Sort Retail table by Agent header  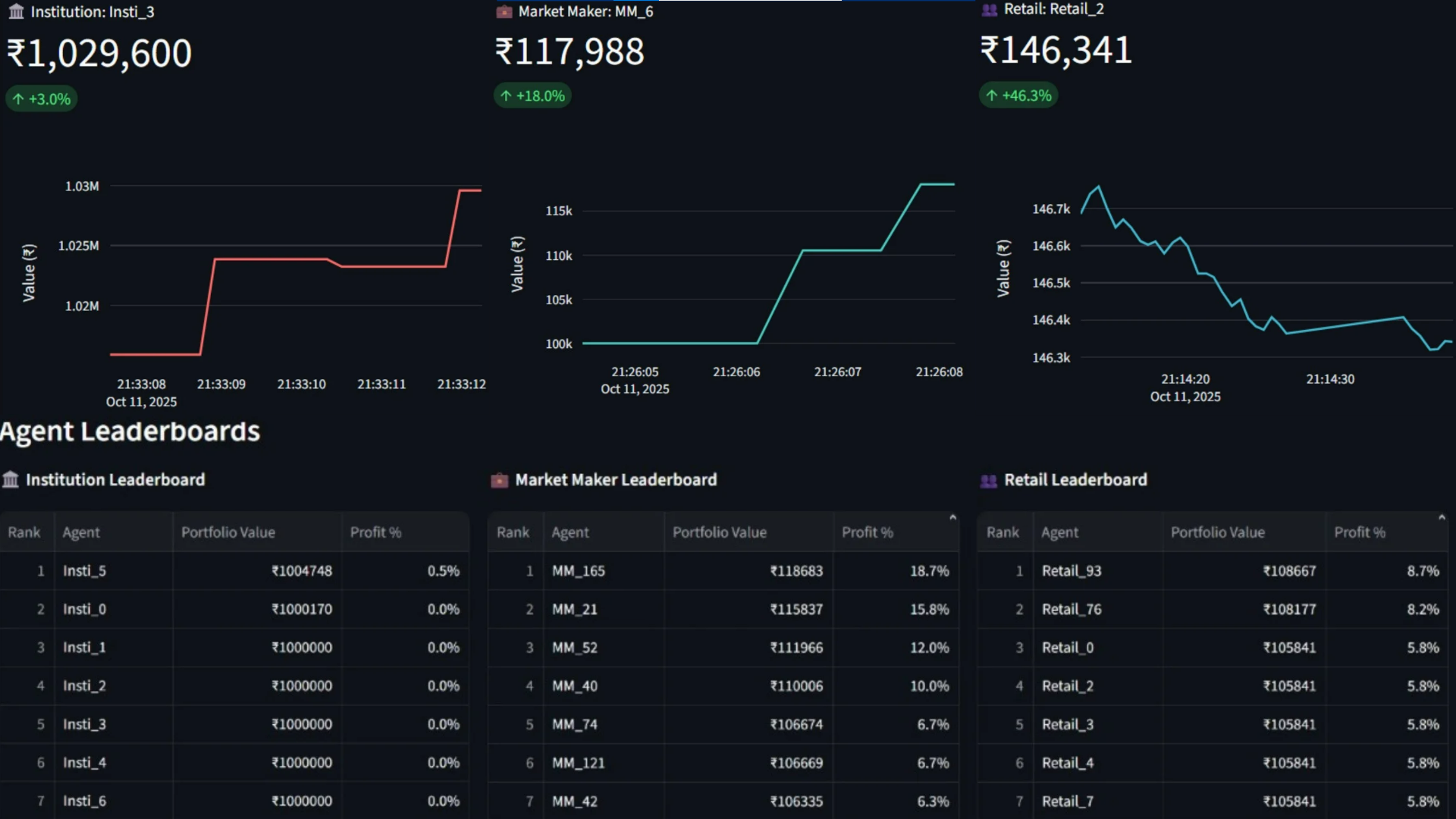coord(1059,532)
